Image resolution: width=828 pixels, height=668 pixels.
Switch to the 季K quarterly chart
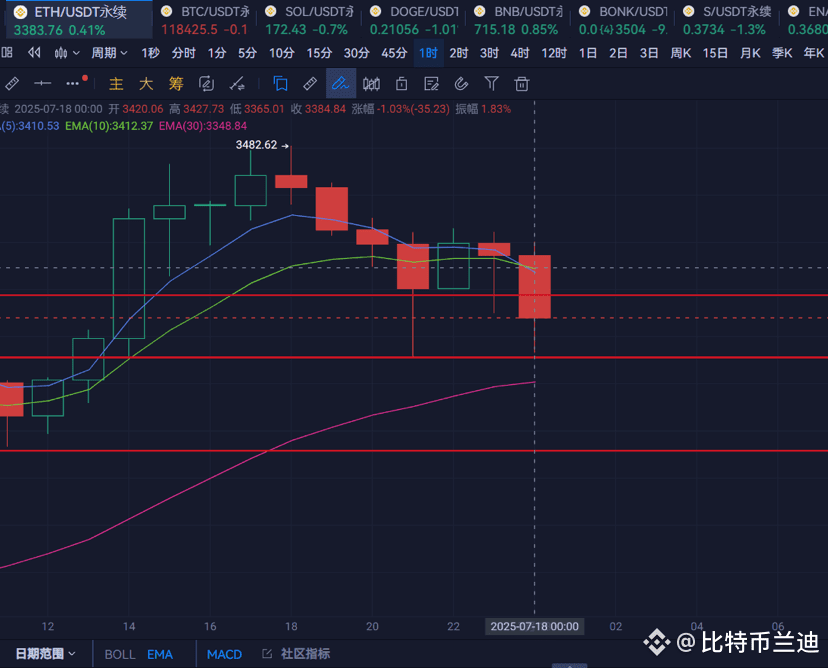(782, 53)
